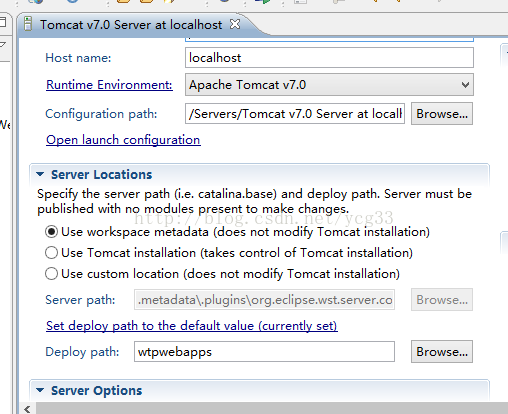The image size is (508, 414).
Task: Browse for the configuration path
Action: point(442,114)
